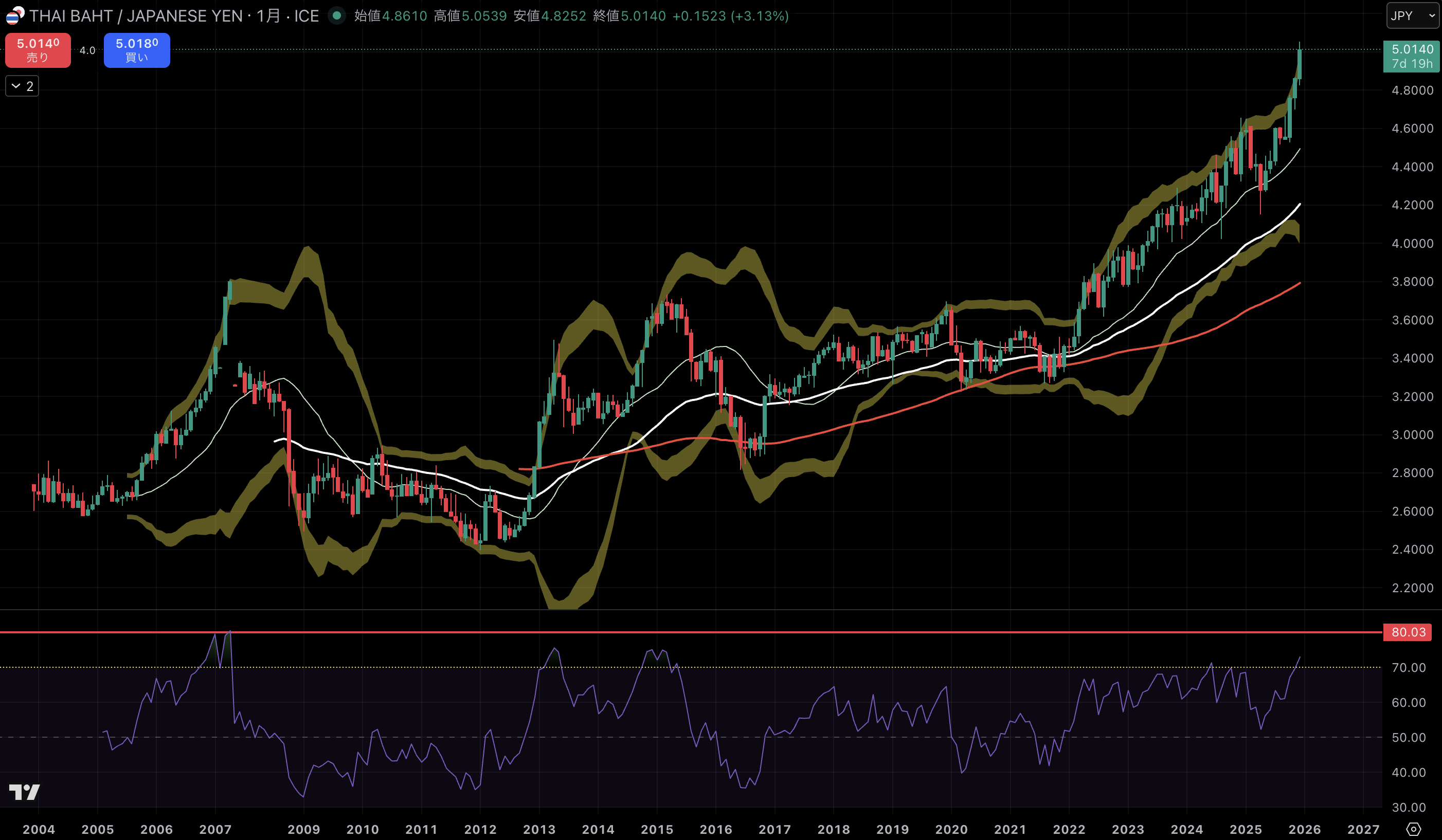Click the 4.0000 price axis label
The width and height of the screenshot is (1442, 840).
[x=1412, y=243]
